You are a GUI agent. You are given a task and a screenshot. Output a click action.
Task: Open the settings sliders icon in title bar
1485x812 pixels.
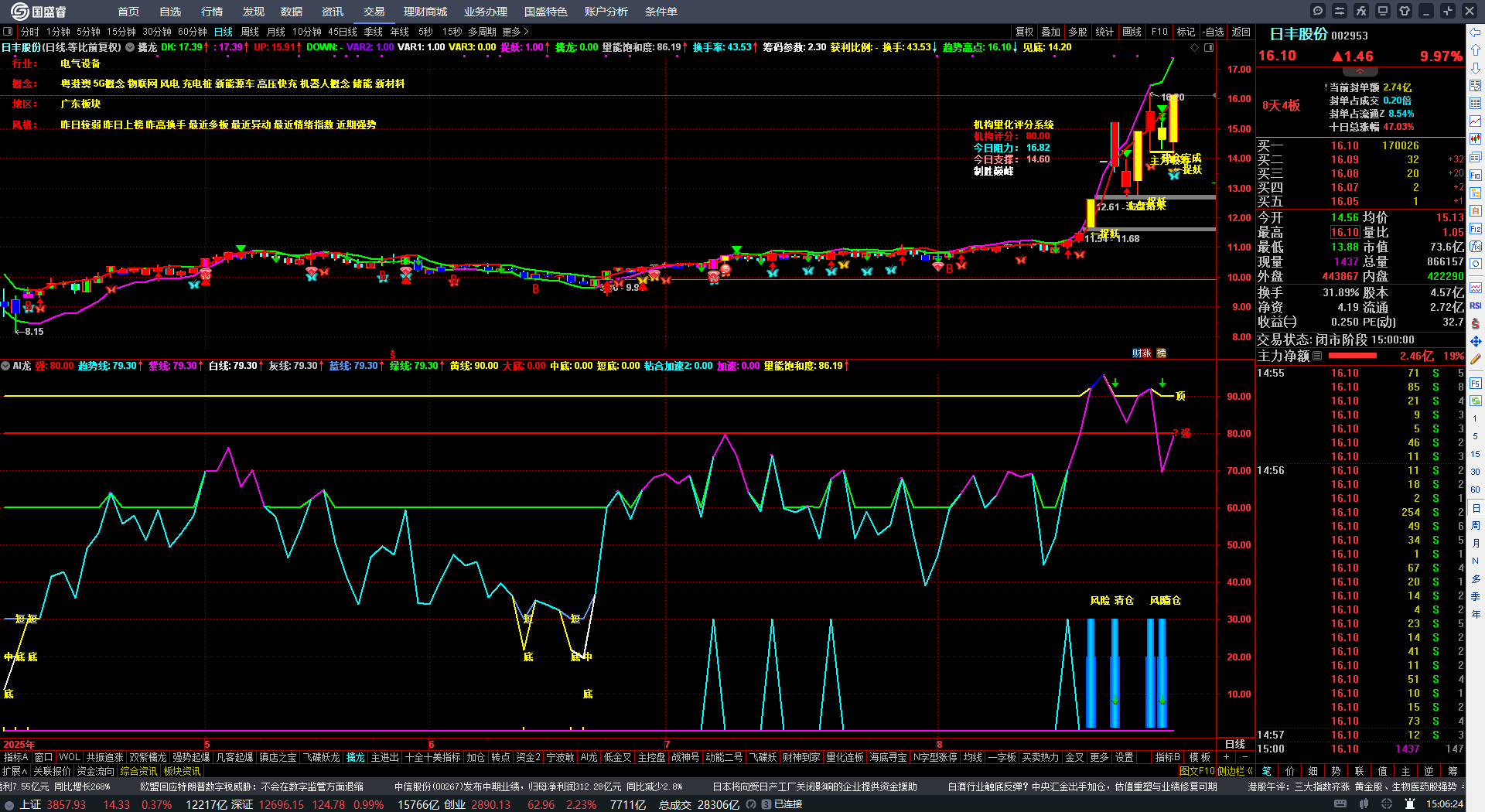coord(1340,11)
